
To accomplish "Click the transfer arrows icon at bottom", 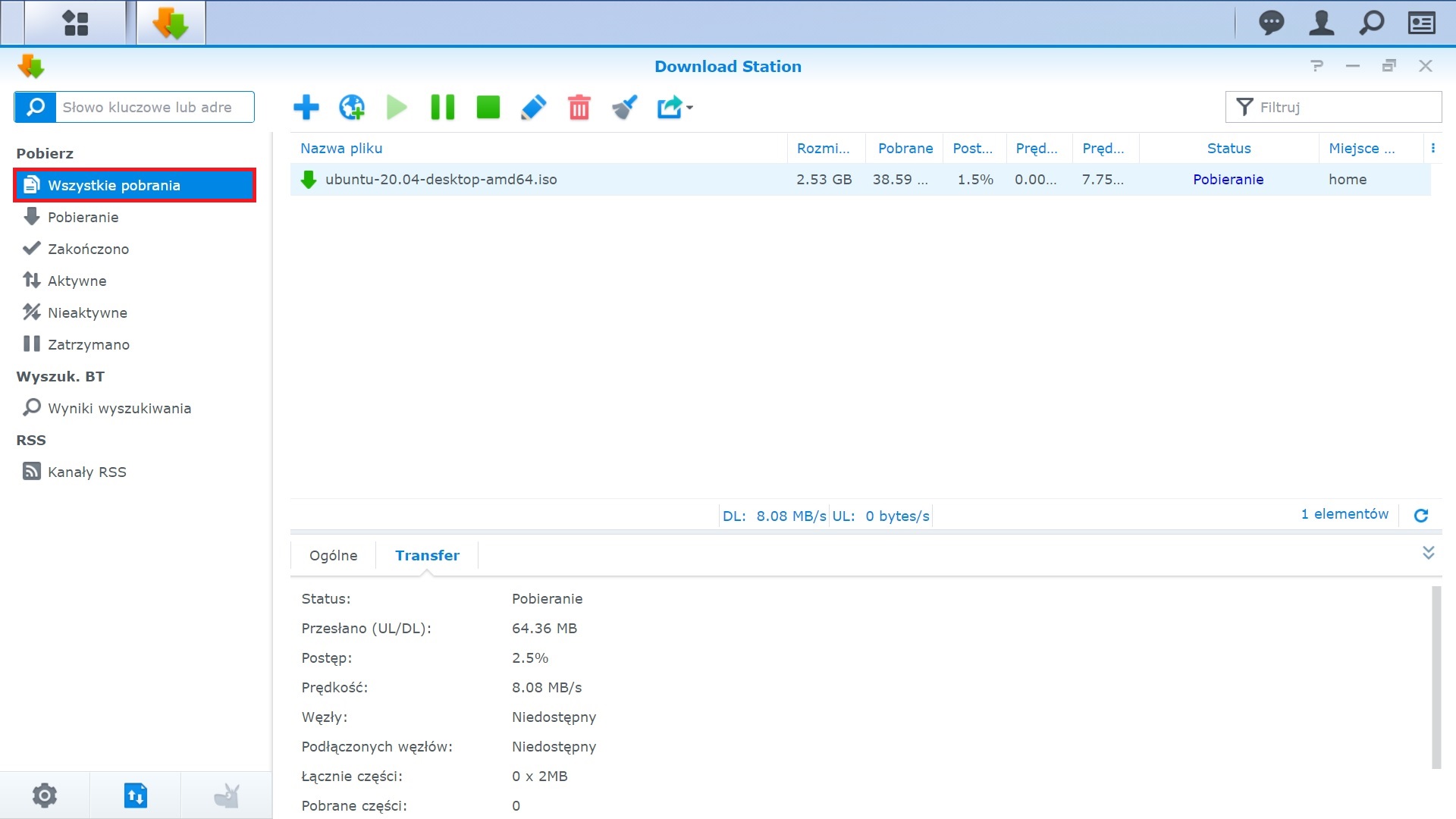I will click(135, 795).
